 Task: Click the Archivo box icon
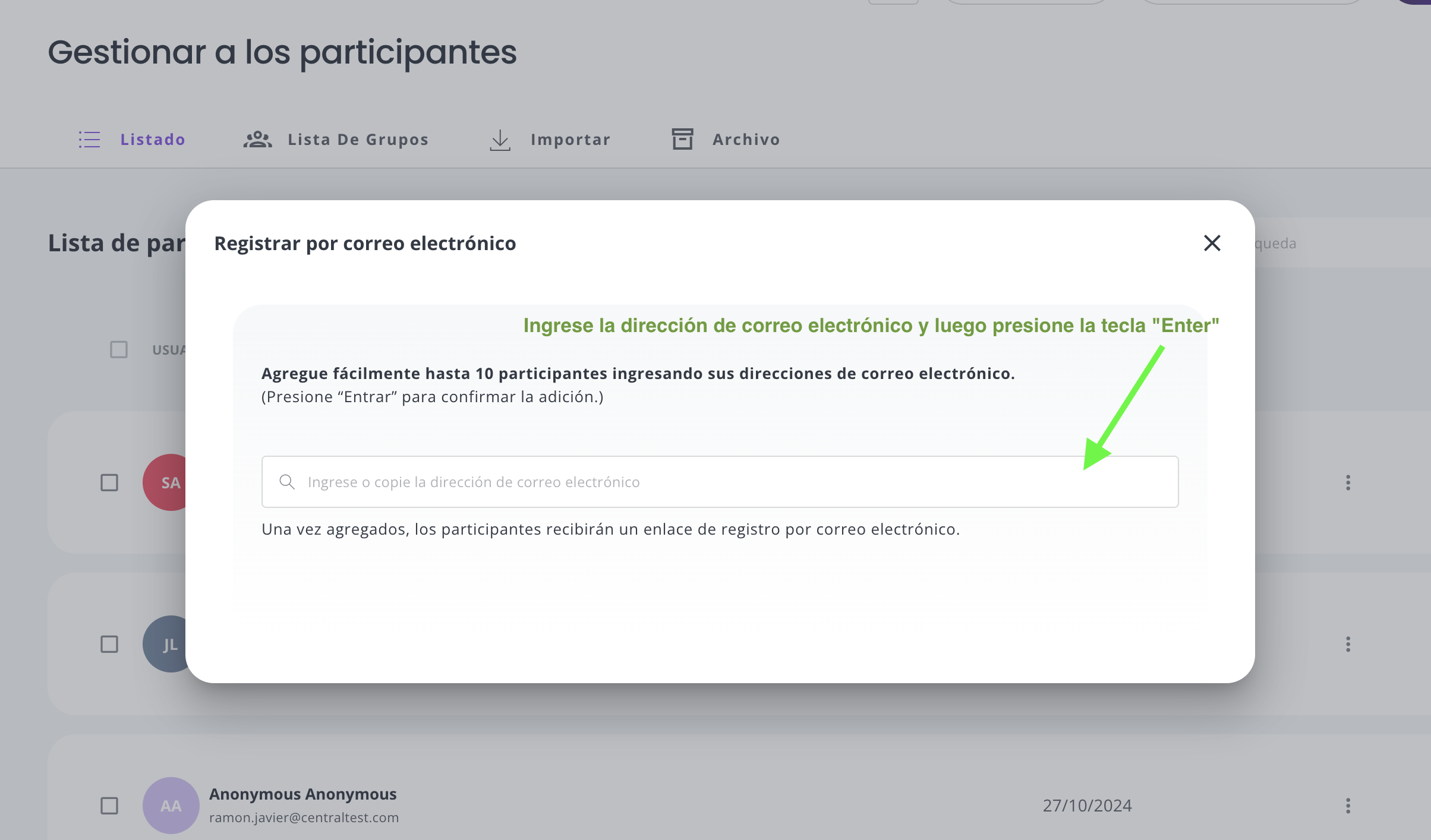[683, 139]
